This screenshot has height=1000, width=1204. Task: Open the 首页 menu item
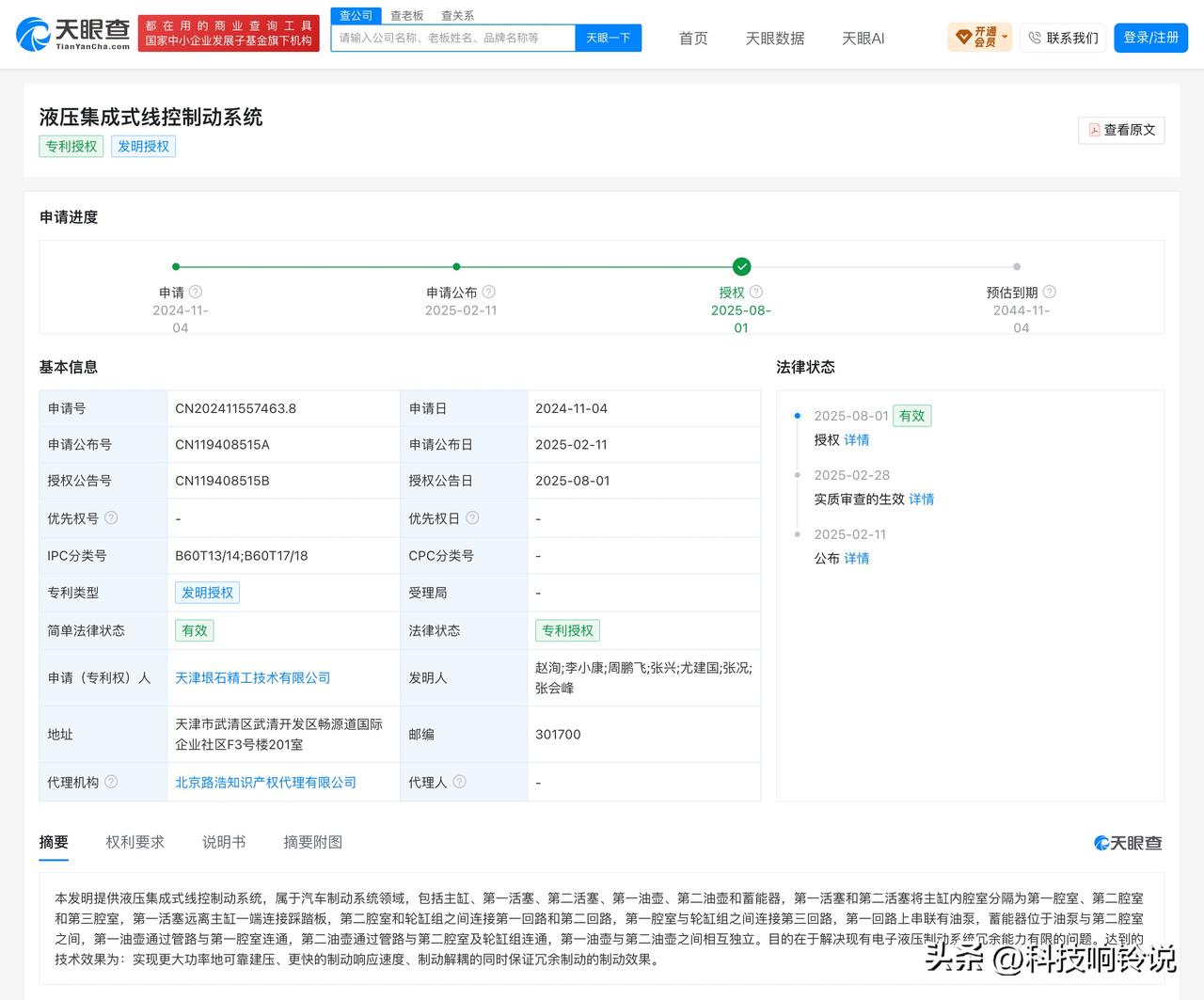pyautogui.click(x=693, y=39)
